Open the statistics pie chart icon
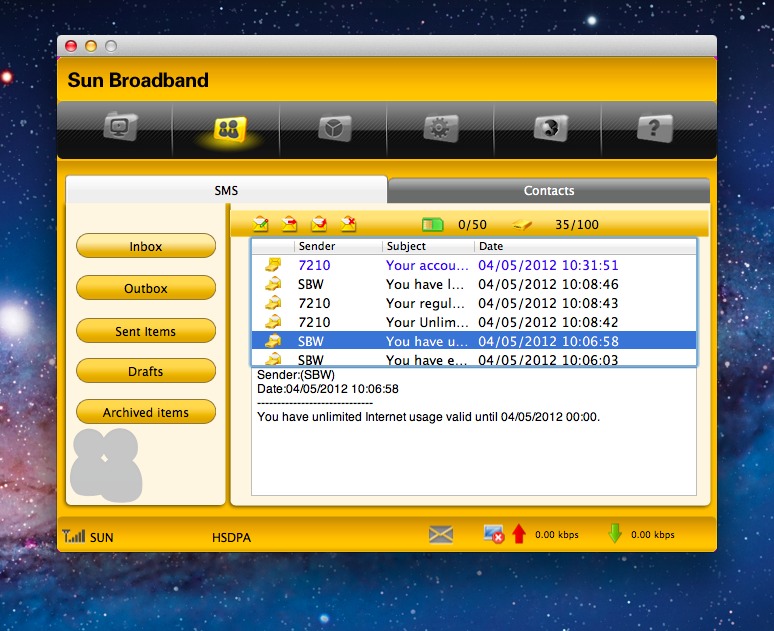 (x=335, y=128)
